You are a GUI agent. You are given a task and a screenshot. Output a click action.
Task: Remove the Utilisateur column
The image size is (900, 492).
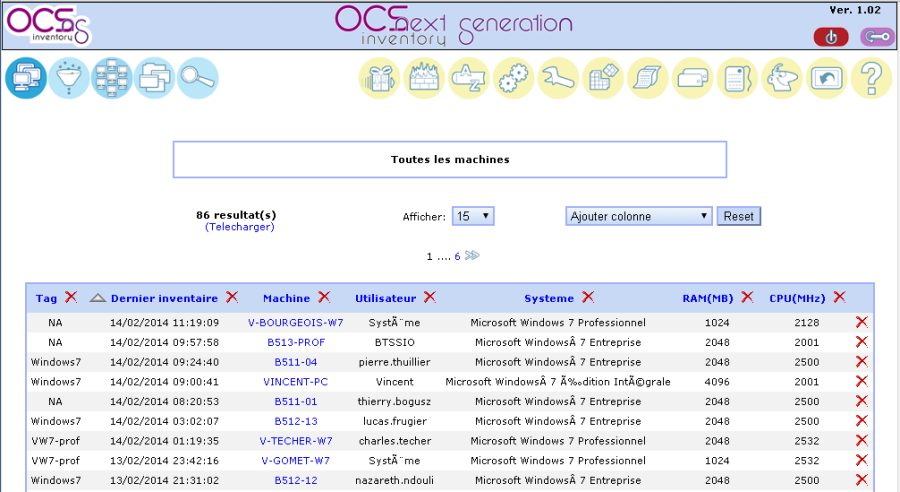click(x=430, y=297)
